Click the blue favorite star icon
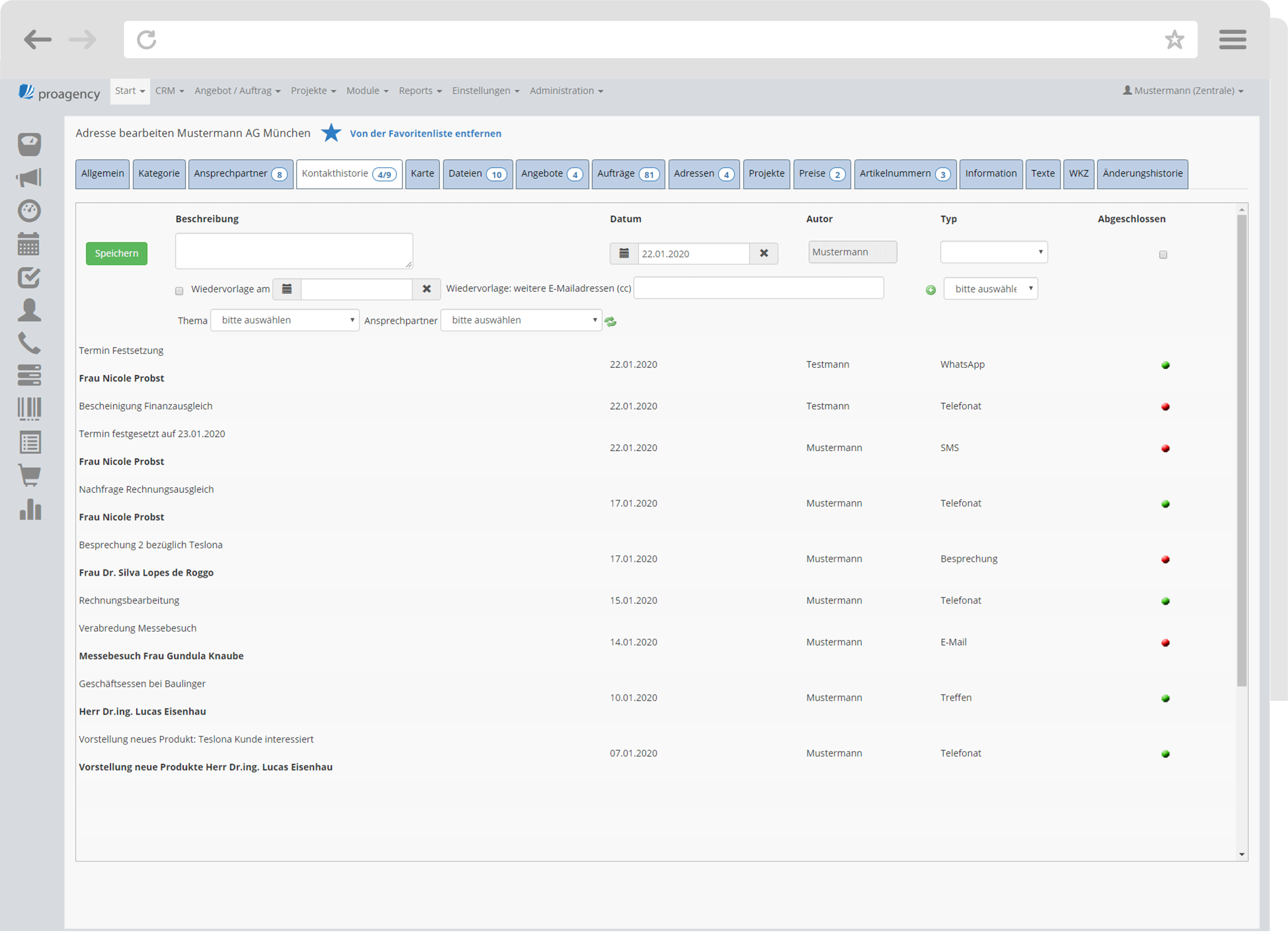The image size is (1288, 935). click(x=331, y=133)
